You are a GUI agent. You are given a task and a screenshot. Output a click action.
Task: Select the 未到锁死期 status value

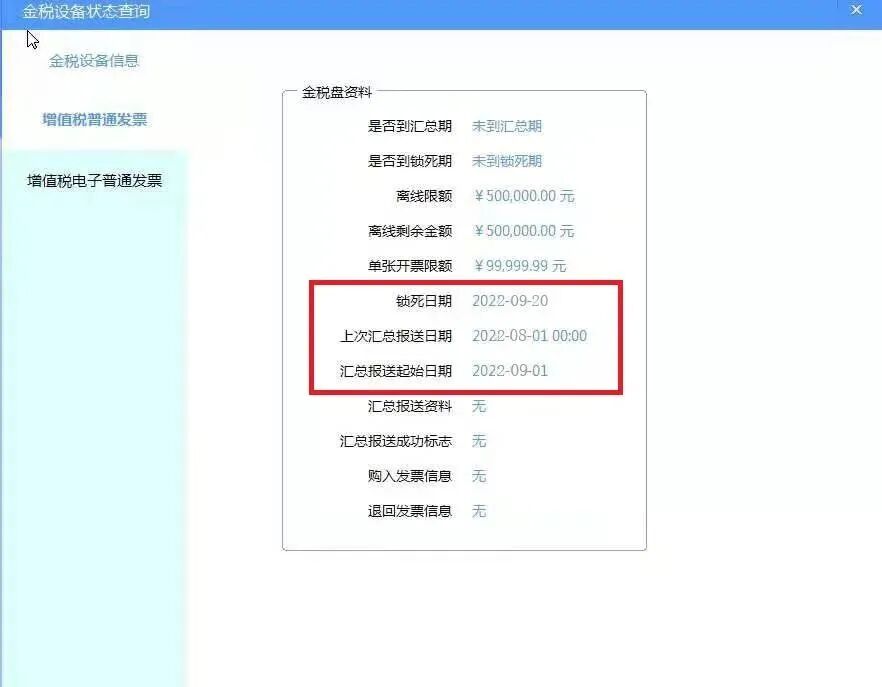click(507, 160)
